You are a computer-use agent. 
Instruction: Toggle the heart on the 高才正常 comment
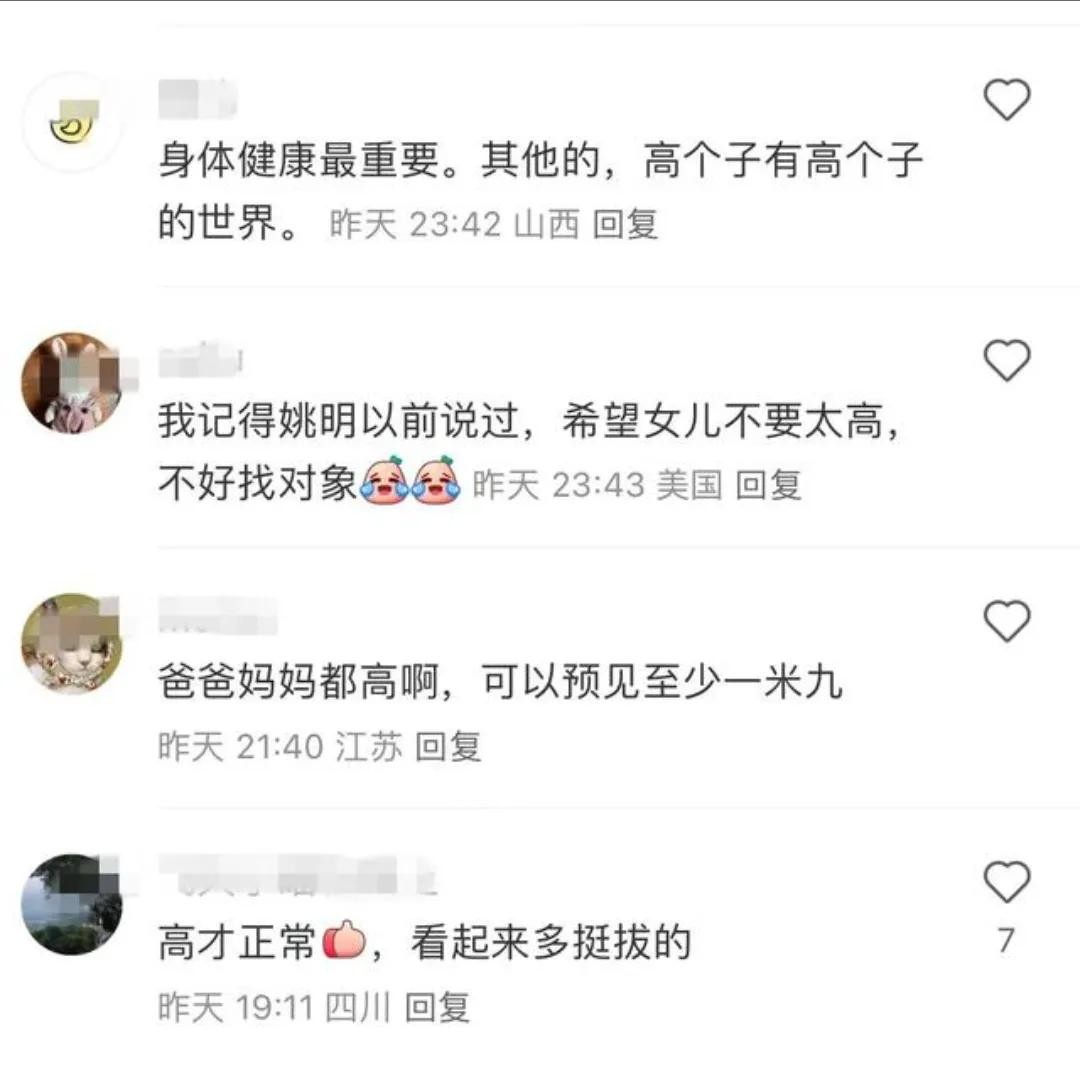pos(1006,882)
